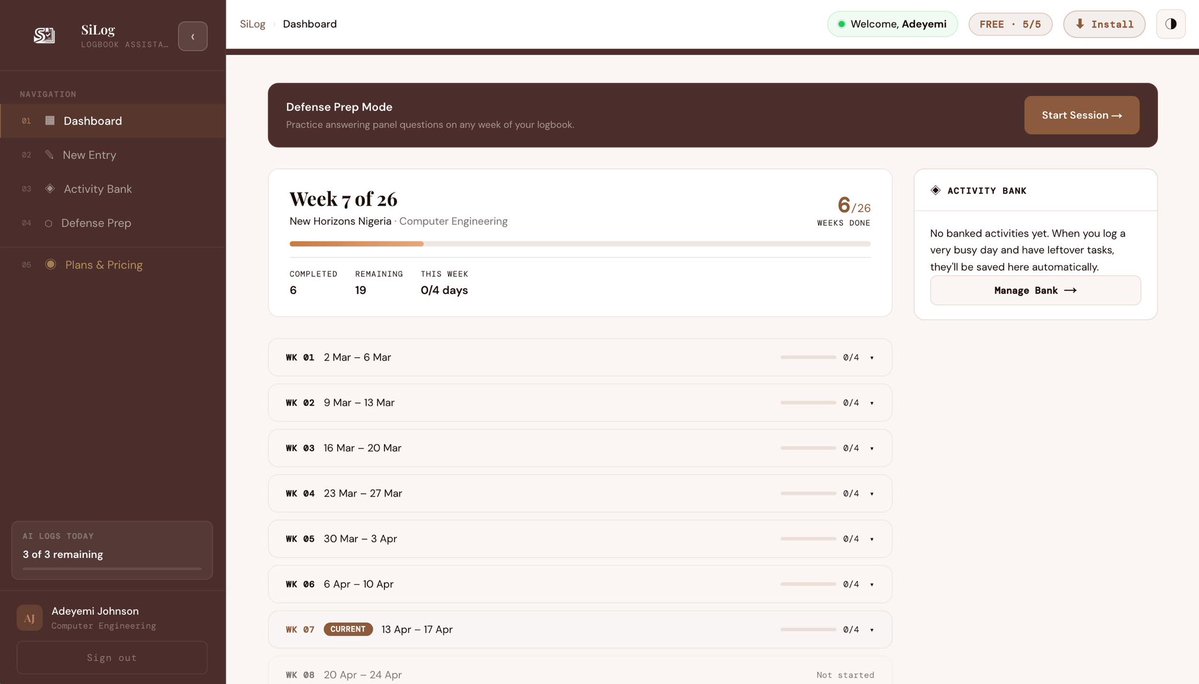Click the 0/4 count on WK 03
The image size is (1199, 684).
click(x=851, y=449)
